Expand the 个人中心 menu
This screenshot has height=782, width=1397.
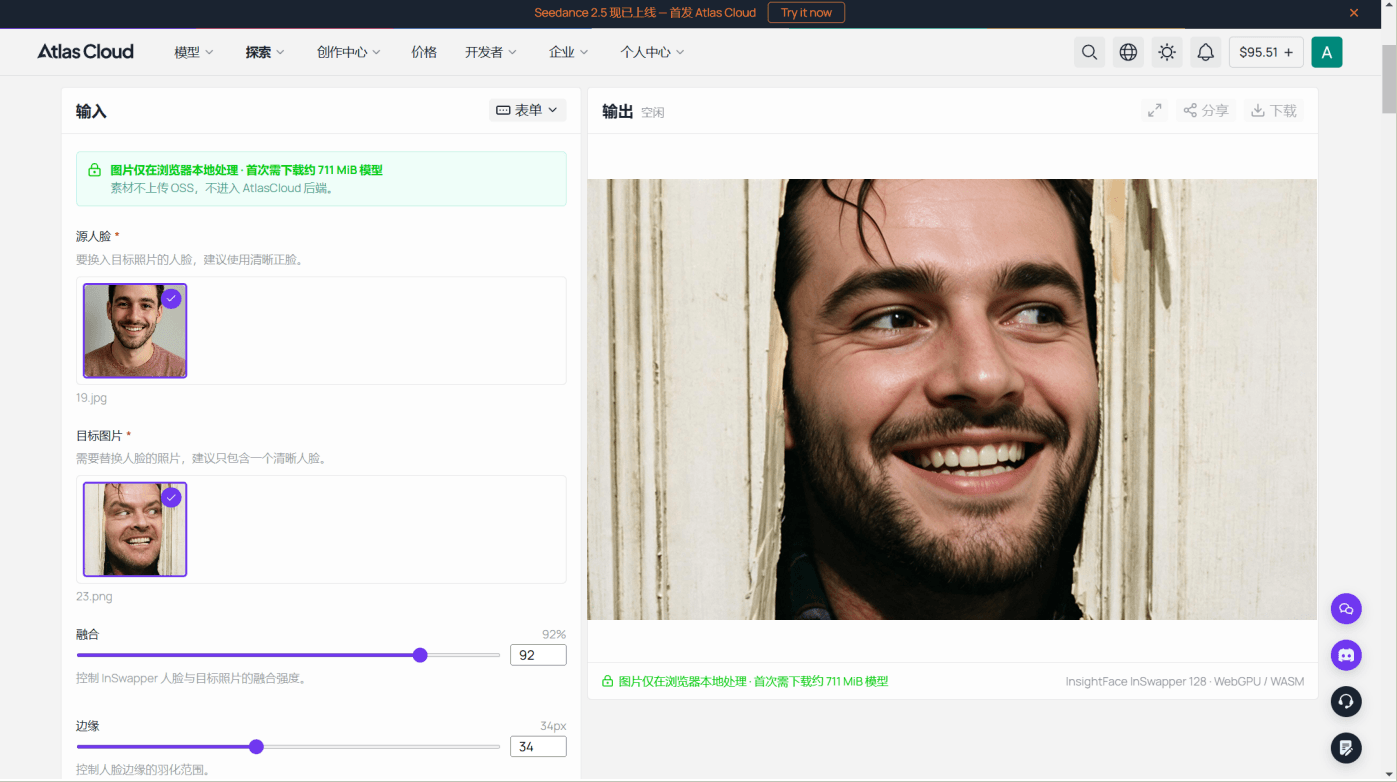point(652,52)
